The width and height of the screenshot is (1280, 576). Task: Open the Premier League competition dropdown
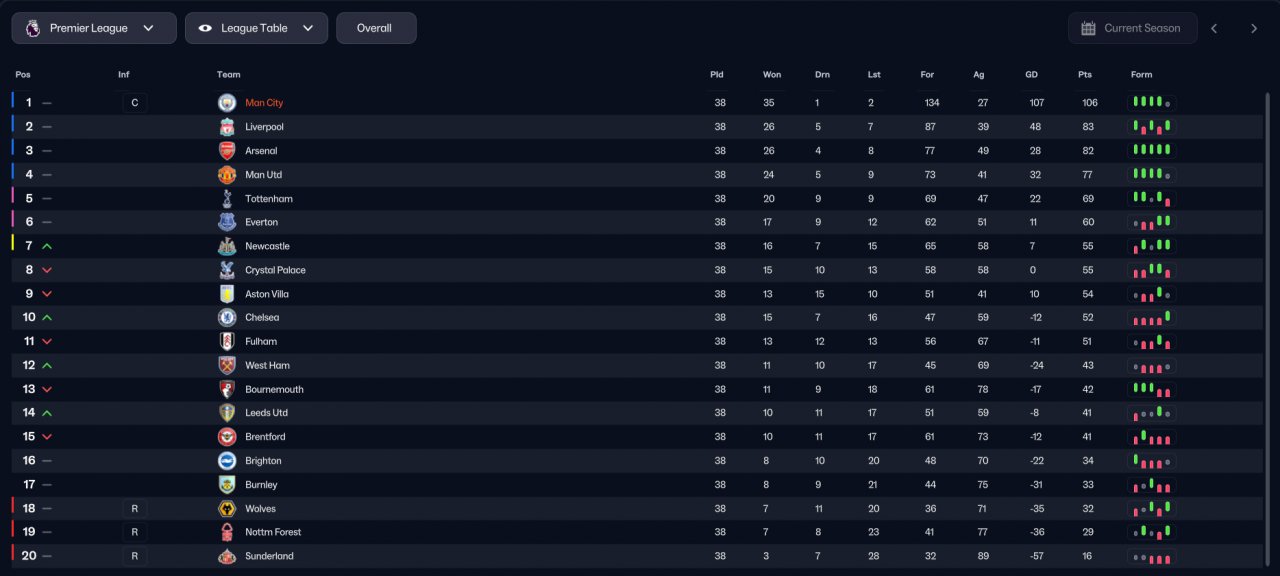(94, 28)
